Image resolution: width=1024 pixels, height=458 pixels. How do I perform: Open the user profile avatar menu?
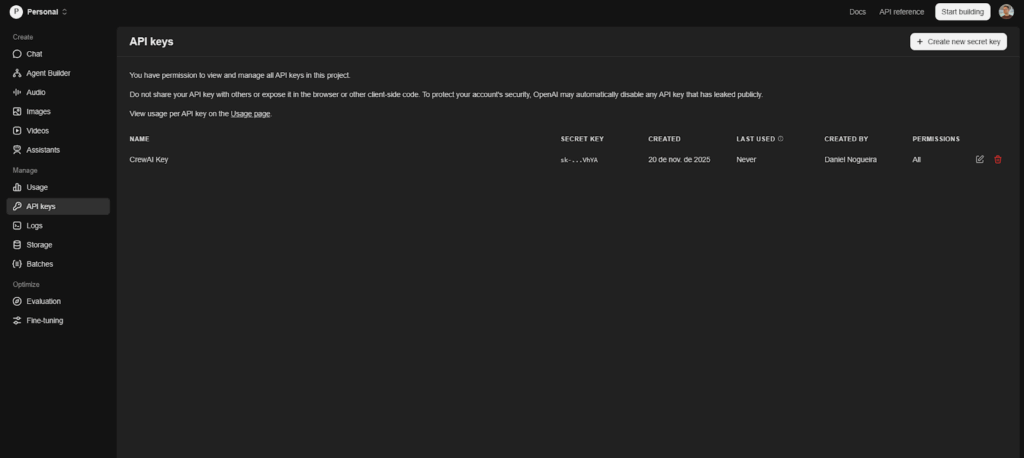click(1006, 12)
